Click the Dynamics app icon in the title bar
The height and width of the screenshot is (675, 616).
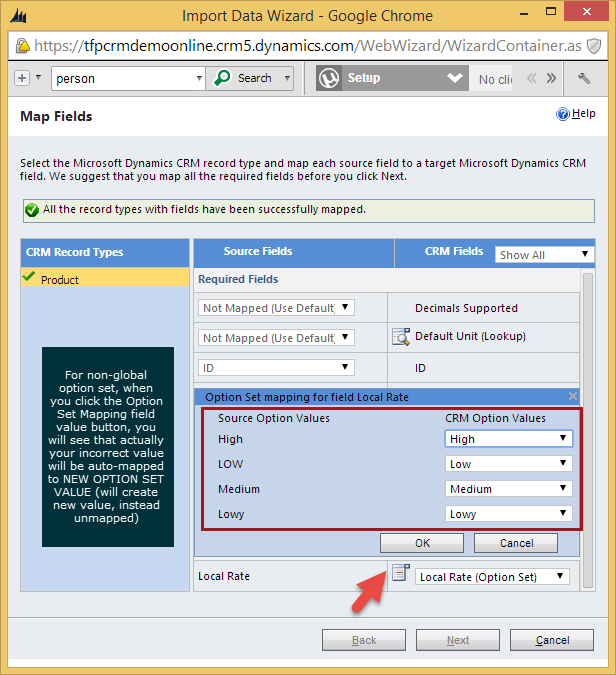pos(19,16)
